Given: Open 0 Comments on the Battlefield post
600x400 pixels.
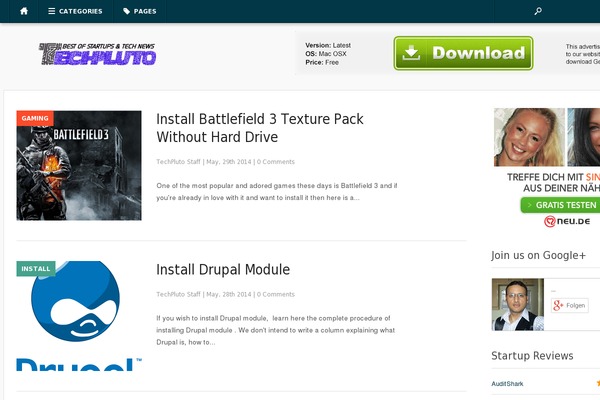Looking at the screenshot, I should click(x=276, y=162).
